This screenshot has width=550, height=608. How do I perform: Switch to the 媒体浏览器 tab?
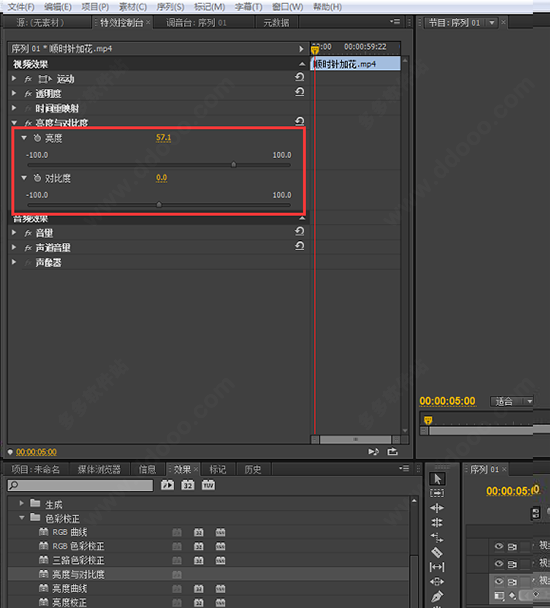tap(99, 470)
